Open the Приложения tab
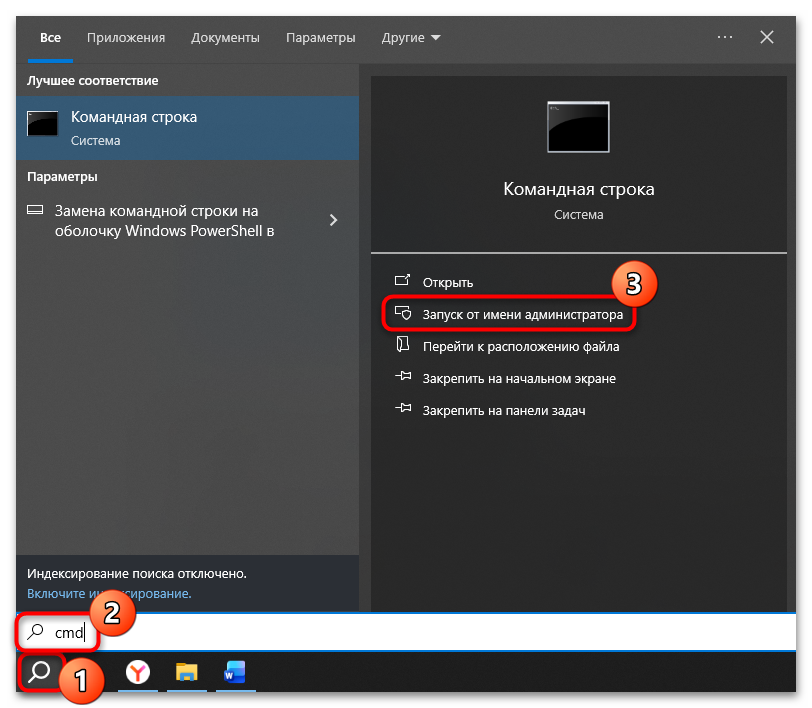Viewport: 812px width, 708px height. (x=126, y=38)
